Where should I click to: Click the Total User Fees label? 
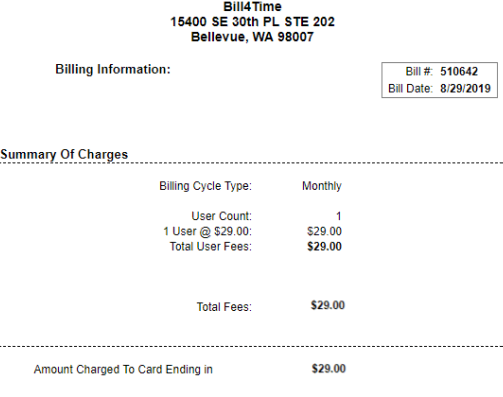pos(211,246)
